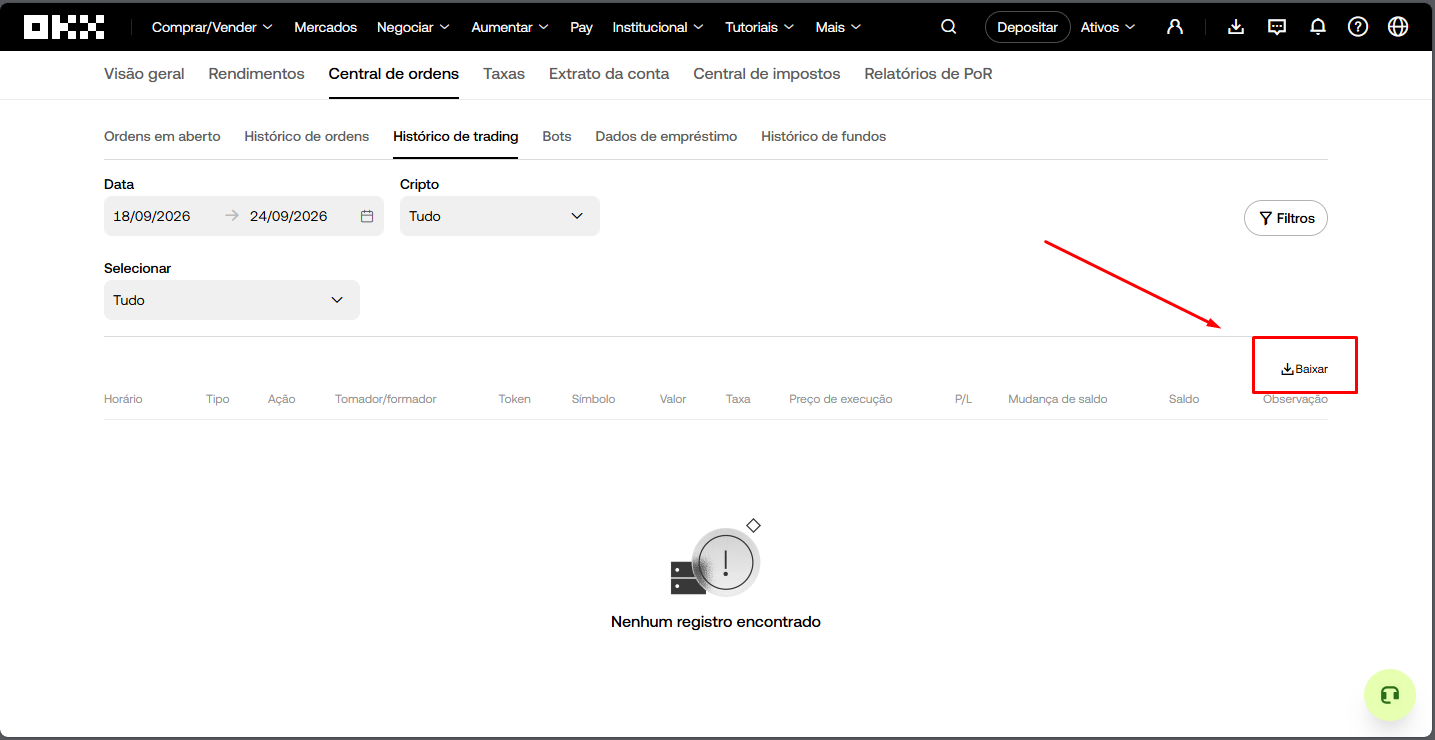The width and height of the screenshot is (1435, 740).
Task: Open the Dados de empréstimo subtab
Action: (666, 136)
